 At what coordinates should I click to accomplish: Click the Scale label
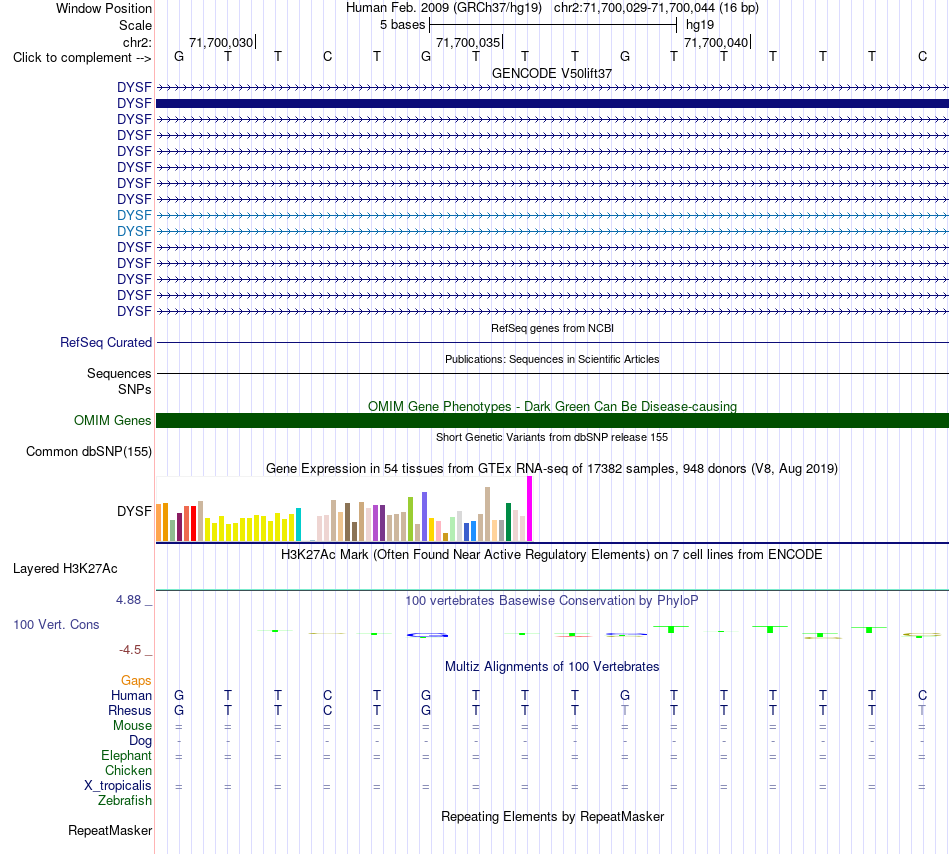click(136, 25)
